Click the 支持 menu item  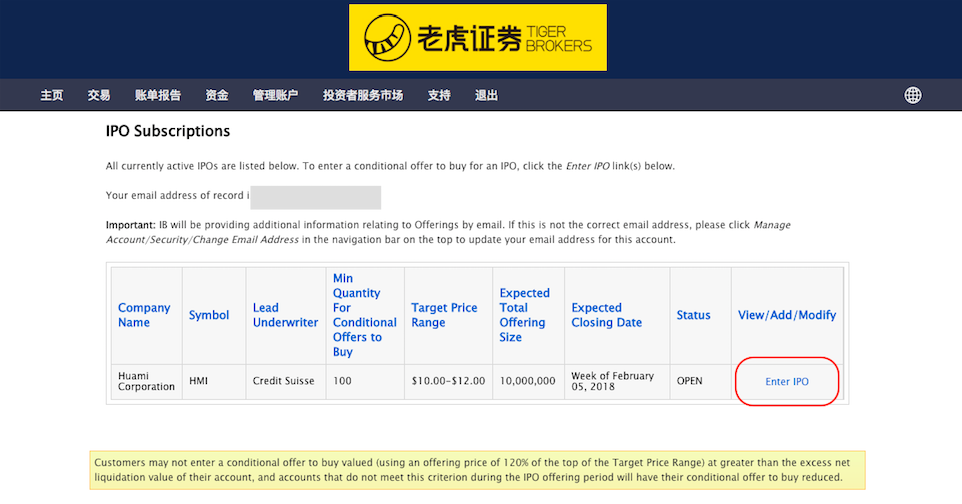[x=439, y=95]
